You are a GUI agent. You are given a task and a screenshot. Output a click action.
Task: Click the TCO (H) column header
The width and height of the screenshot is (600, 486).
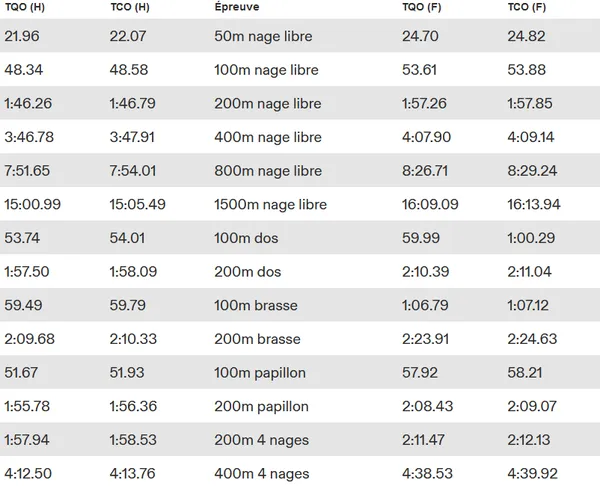130,6
